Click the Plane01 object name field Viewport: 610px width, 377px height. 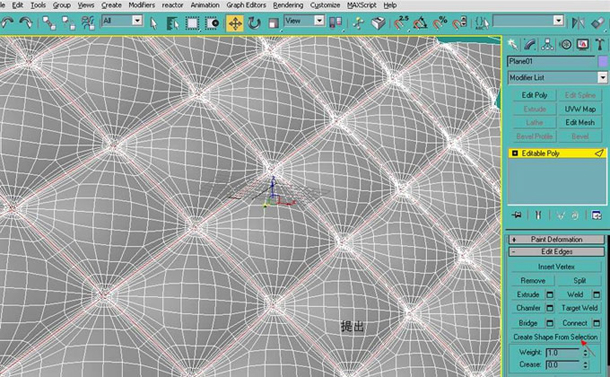tap(551, 61)
